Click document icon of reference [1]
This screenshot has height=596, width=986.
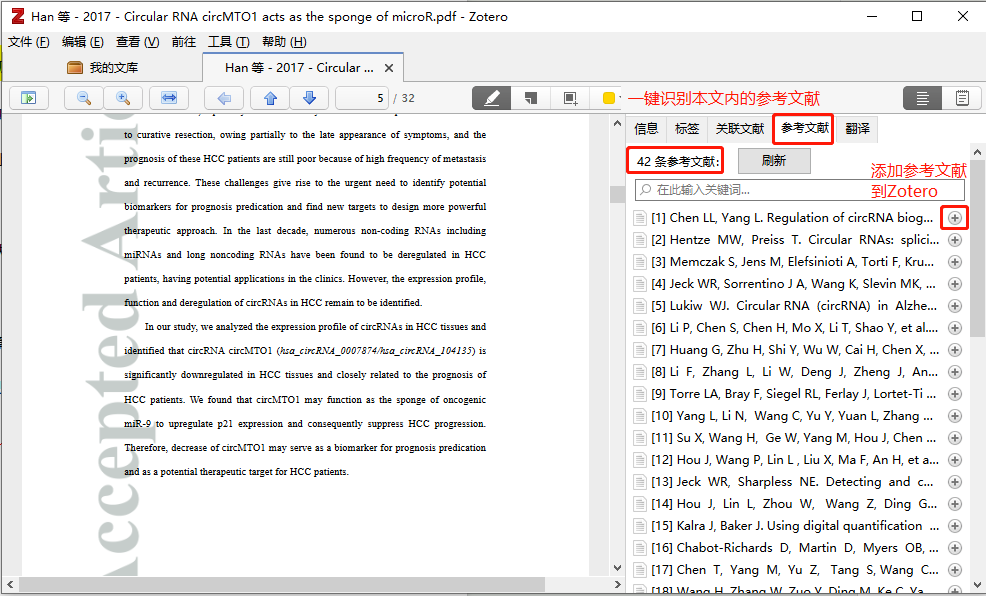pyautogui.click(x=640, y=218)
